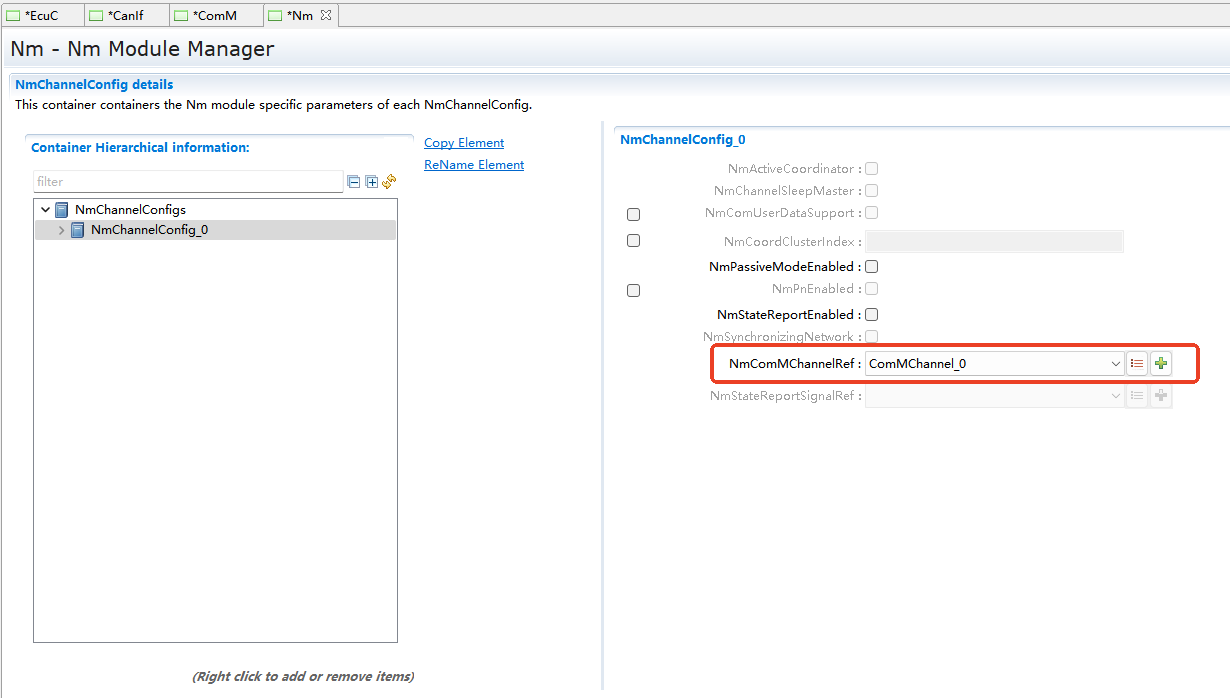
Task: Expand the NmChannelConfig_0 tree node
Action: tap(61, 230)
